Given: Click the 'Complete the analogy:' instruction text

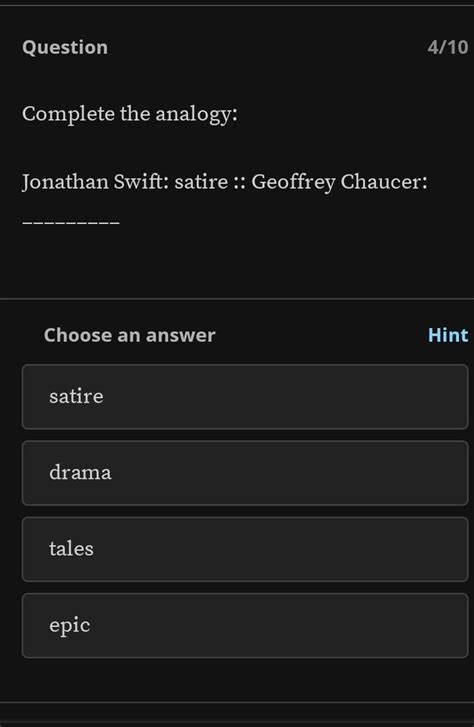Looking at the screenshot, I should pos(130,114).
